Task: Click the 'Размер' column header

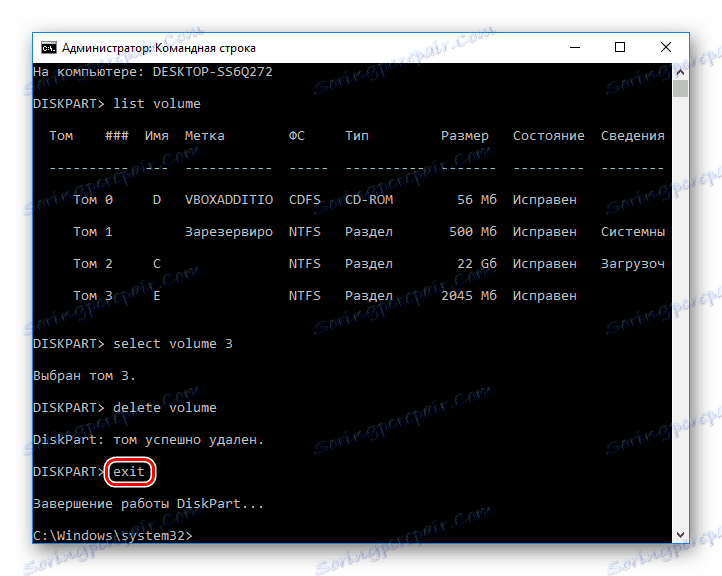Action: (x=465, y=136)
